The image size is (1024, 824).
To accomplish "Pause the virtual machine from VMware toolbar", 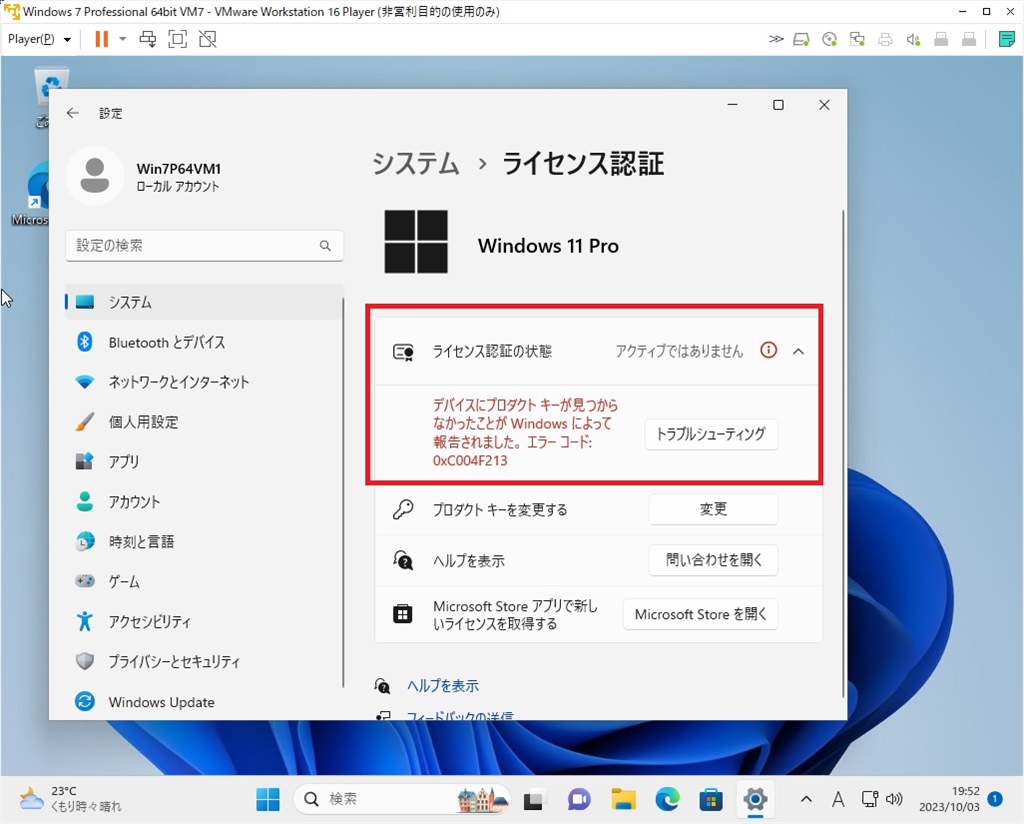I will (x=101, y=39).
